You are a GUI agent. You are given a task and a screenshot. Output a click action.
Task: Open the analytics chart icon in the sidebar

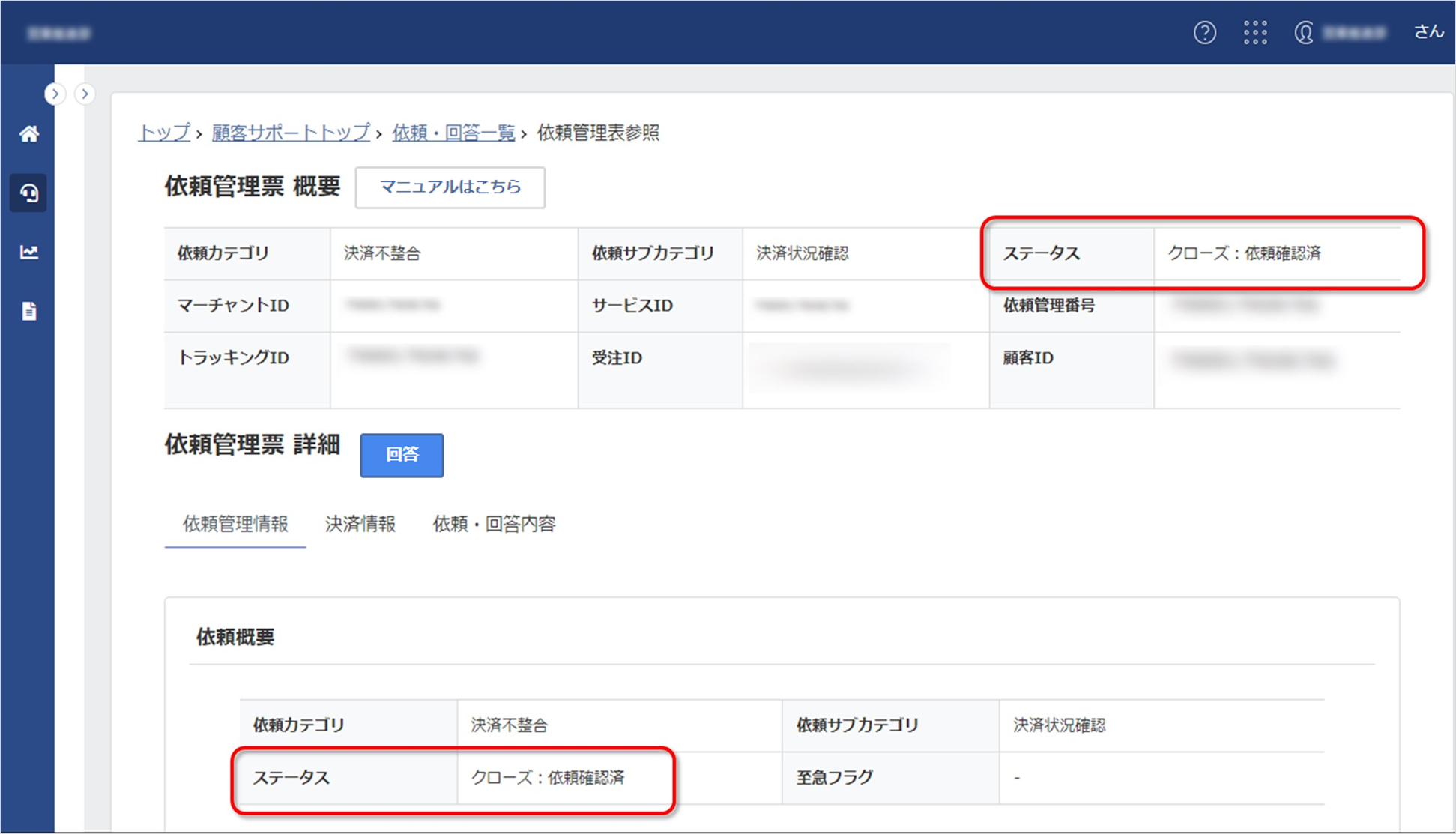[x=29, y=253]
